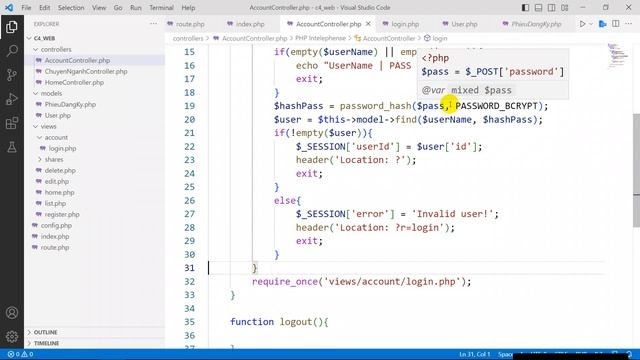
Task: Open editor More Actions ellipsis
Action: 629,24
